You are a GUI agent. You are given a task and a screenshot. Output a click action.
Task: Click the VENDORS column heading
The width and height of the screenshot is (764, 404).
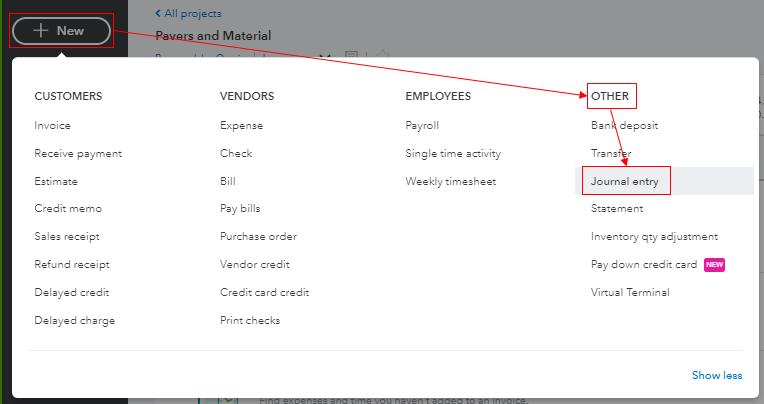tap(247, 96)
